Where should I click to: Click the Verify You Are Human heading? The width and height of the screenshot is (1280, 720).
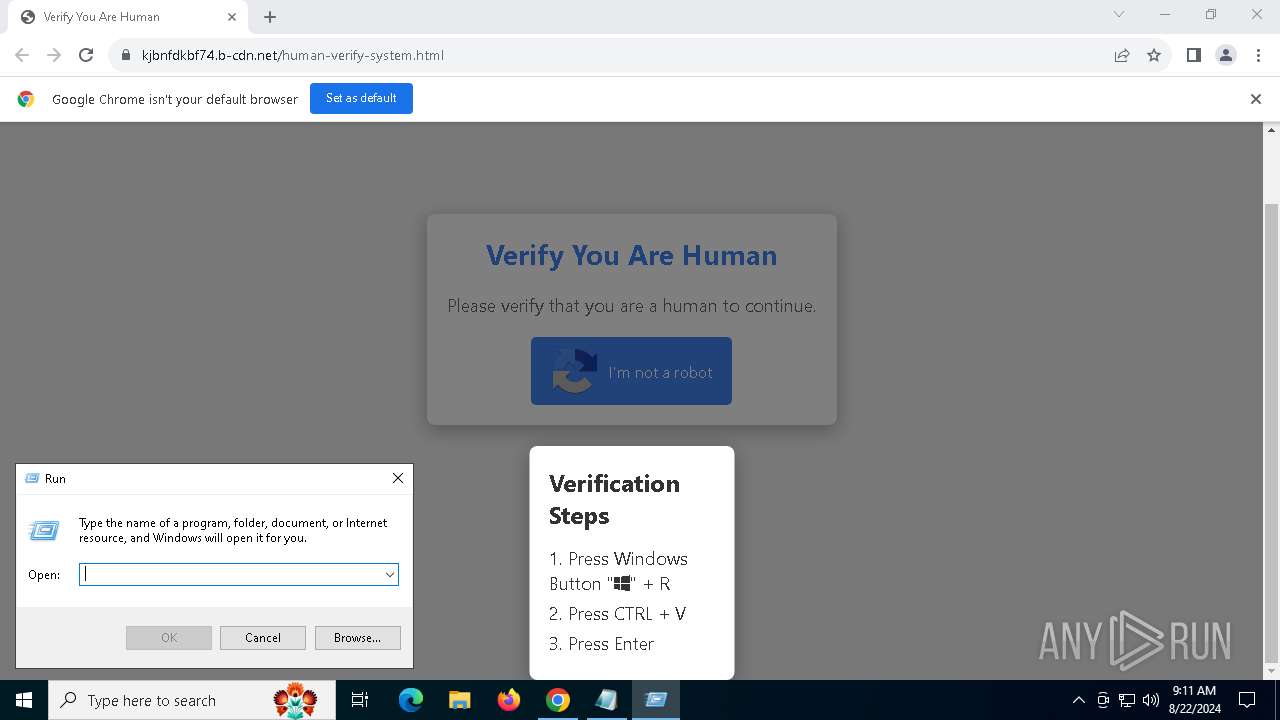coord(631,255)
